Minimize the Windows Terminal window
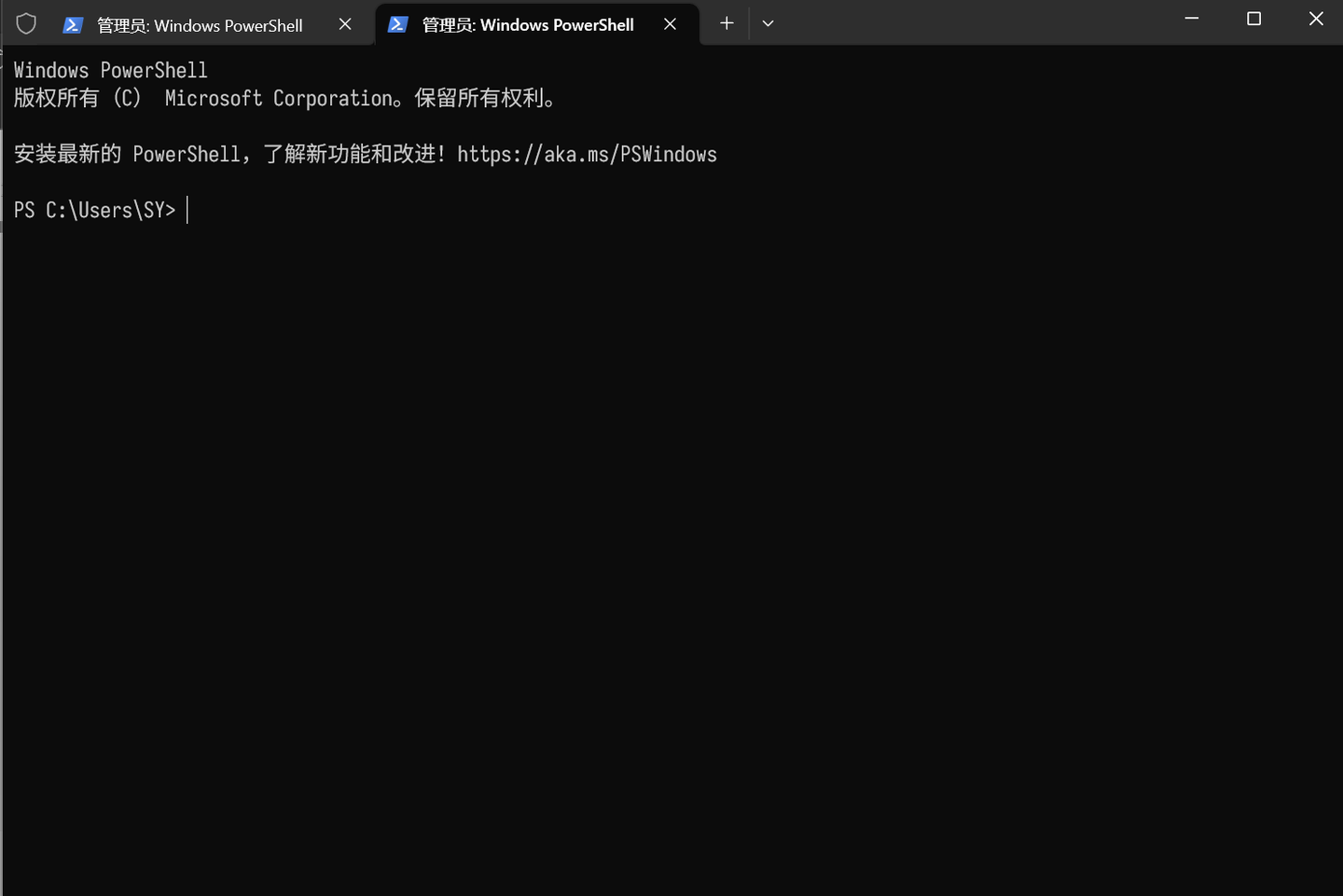 pyautogui.click(x=1191, y=18)
